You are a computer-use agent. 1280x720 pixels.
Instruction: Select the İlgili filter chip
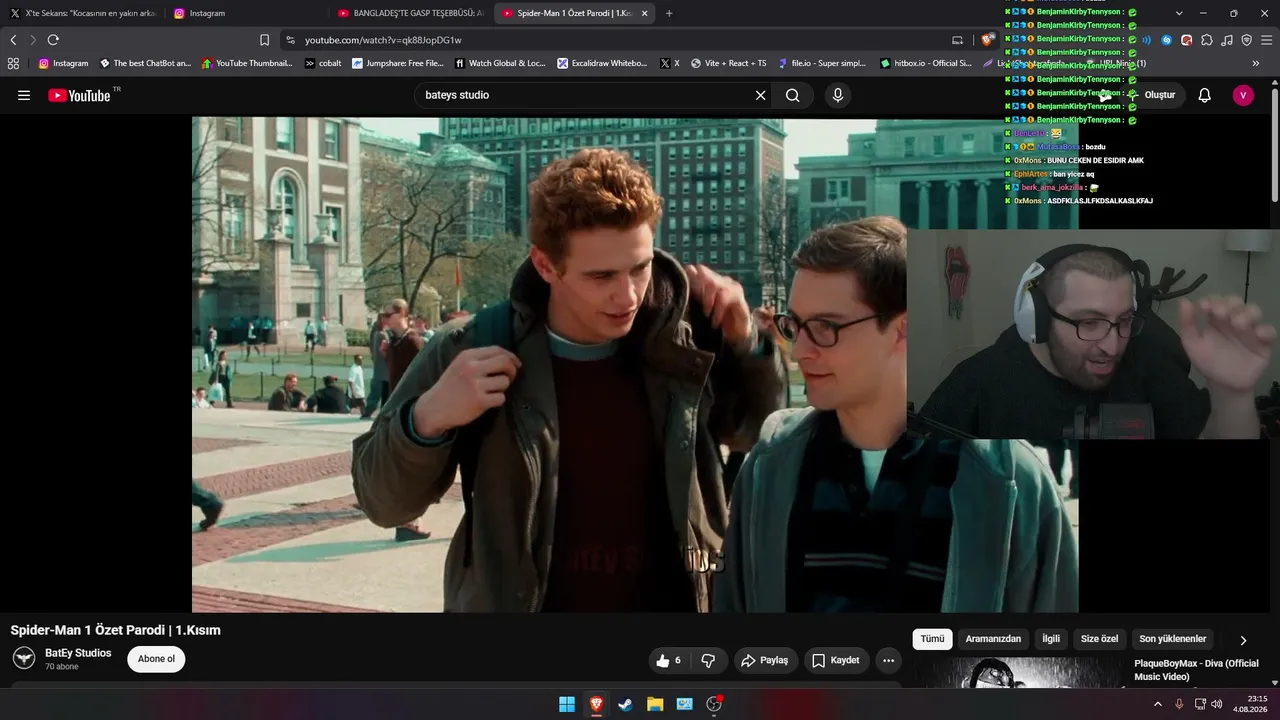click(x=1051, y=639)
